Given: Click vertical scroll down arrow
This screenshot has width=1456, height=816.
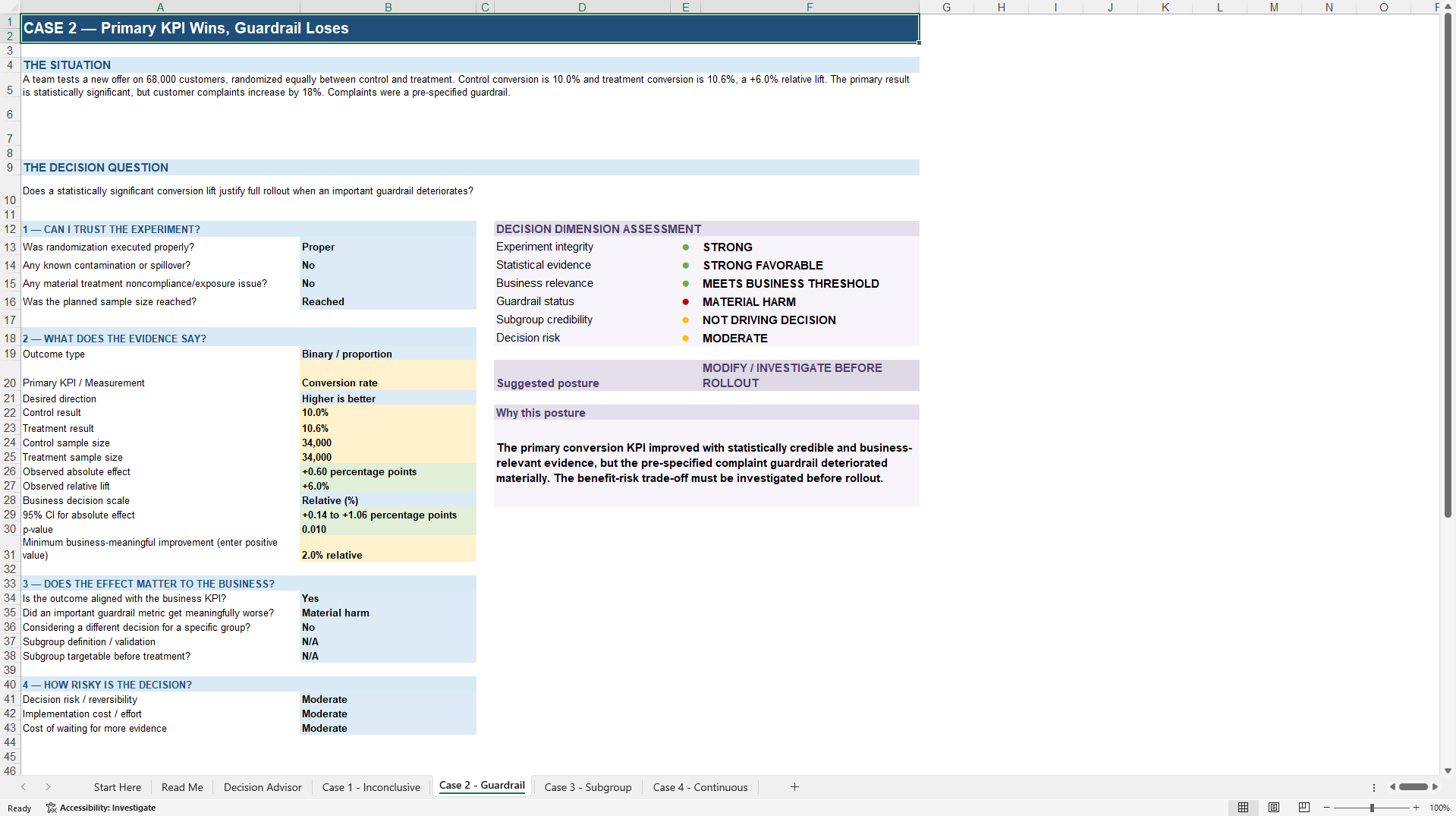Looking at the screenshot, I should point(1448,770).
